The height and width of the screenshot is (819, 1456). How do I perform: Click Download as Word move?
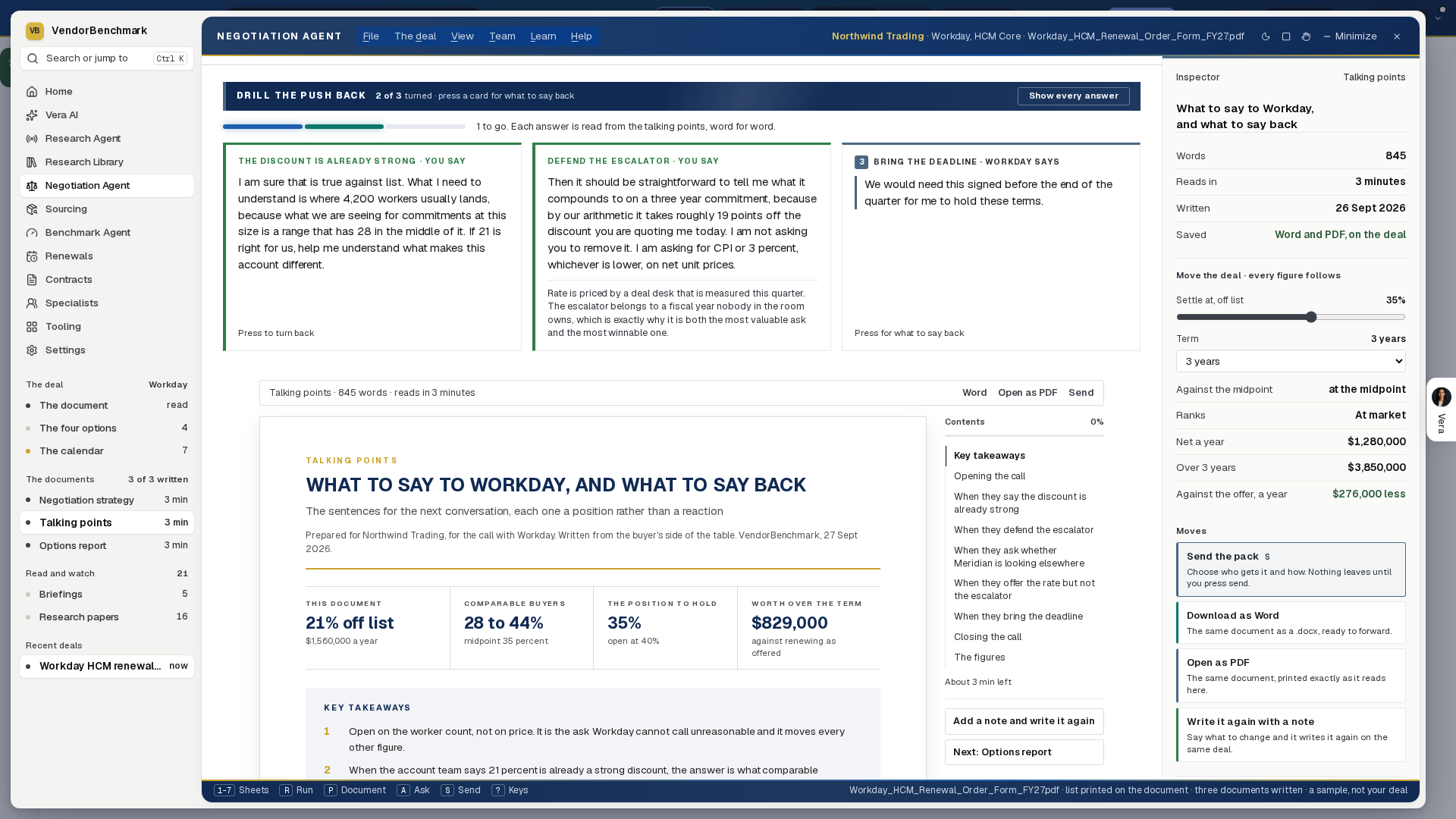(1291, 623)
